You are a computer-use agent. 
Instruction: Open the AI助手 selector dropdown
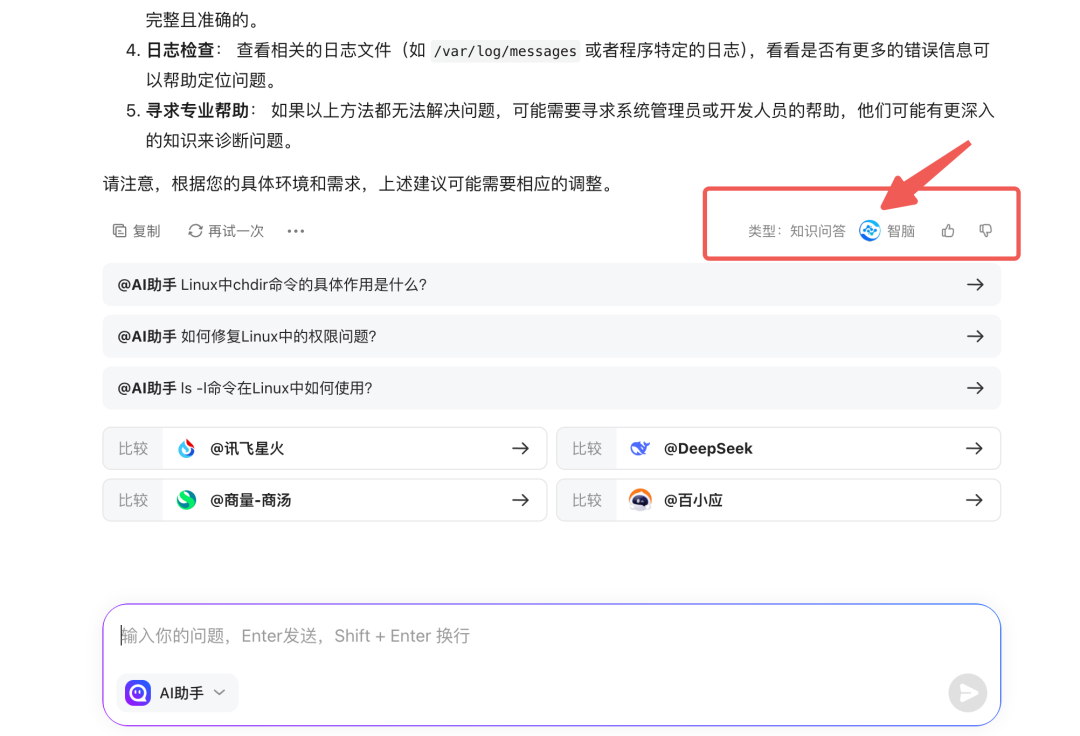[220, 692]
